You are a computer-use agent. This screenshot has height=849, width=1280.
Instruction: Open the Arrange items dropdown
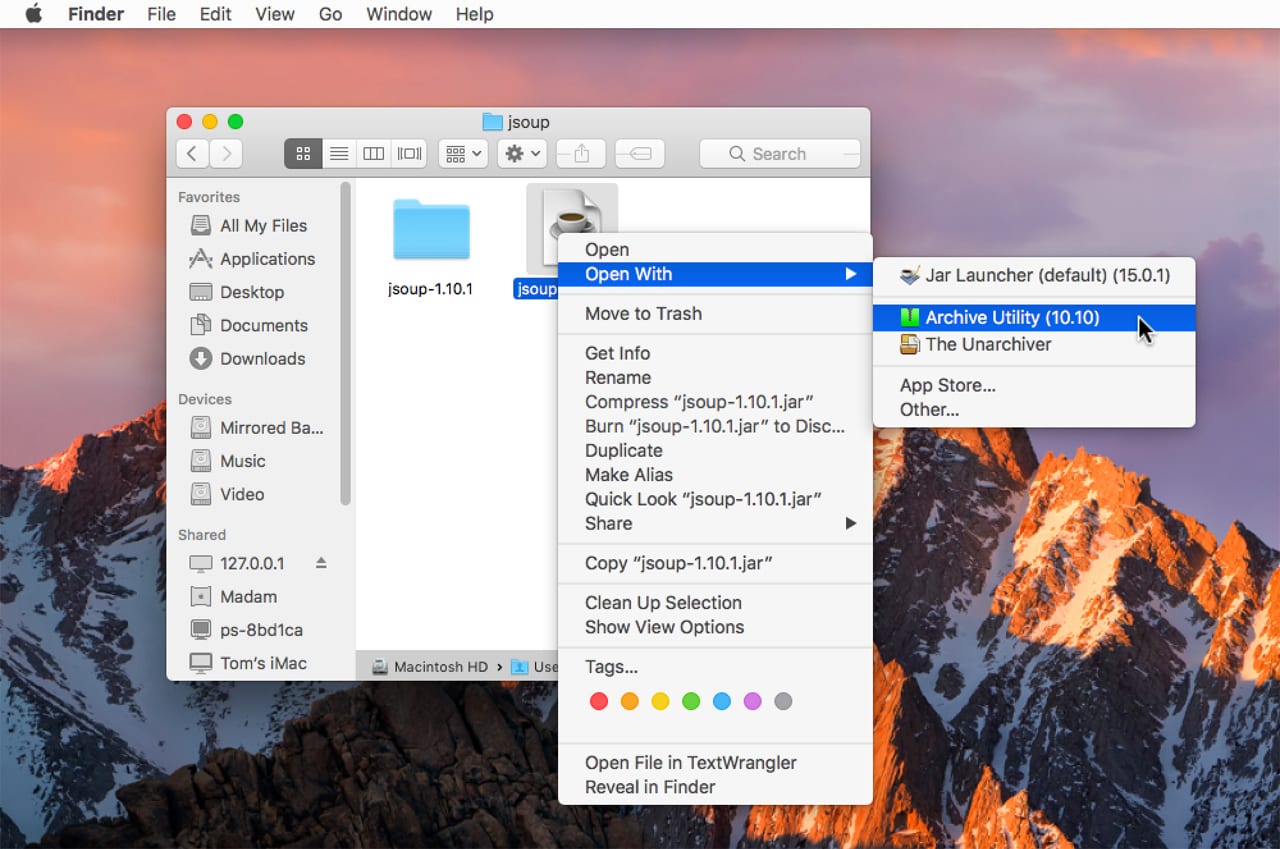tap(462, 154)
